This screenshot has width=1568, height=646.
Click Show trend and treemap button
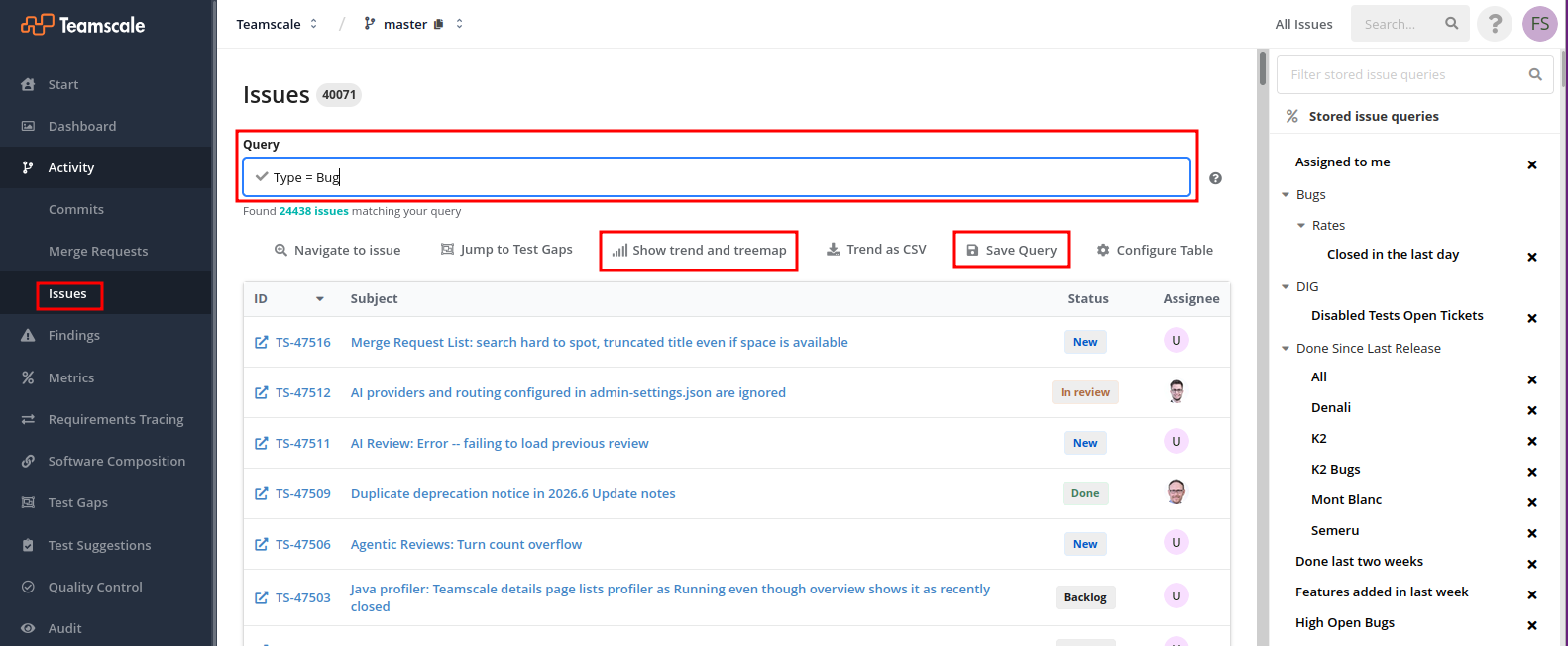click(x=699, y=250)
